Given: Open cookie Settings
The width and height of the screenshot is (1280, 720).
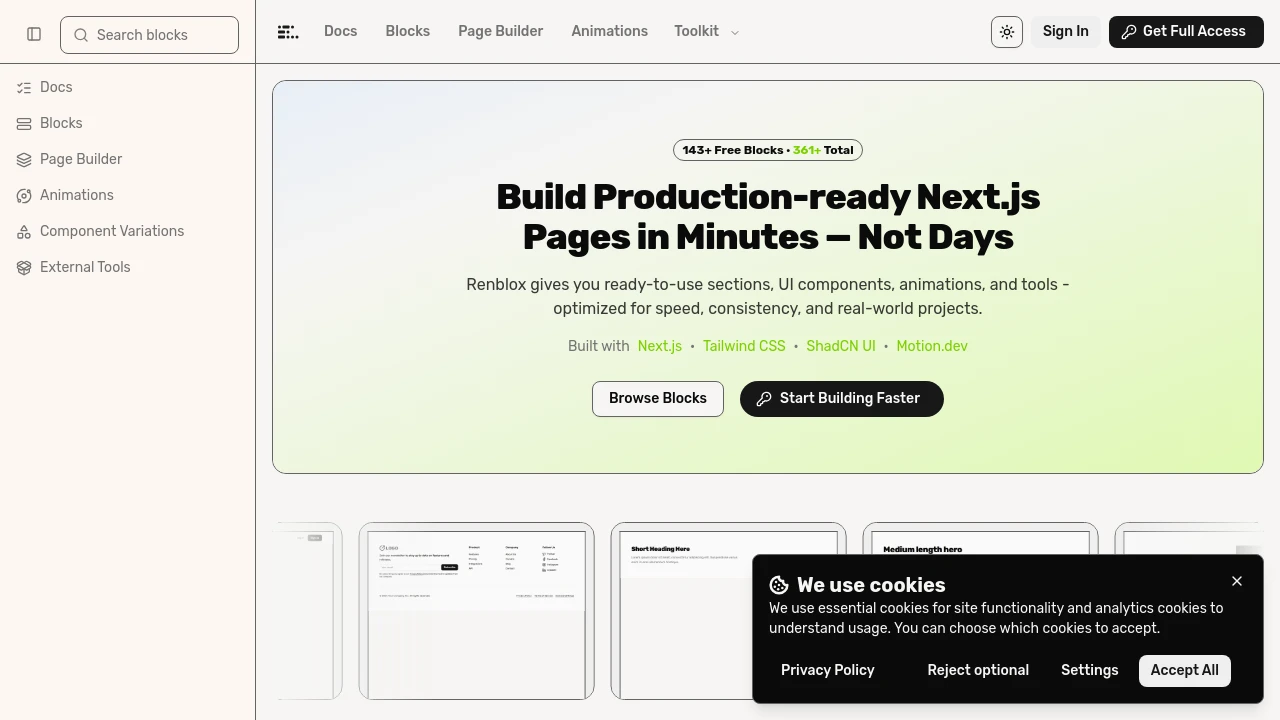Looking at the screenshot, I should [1090, 671].
